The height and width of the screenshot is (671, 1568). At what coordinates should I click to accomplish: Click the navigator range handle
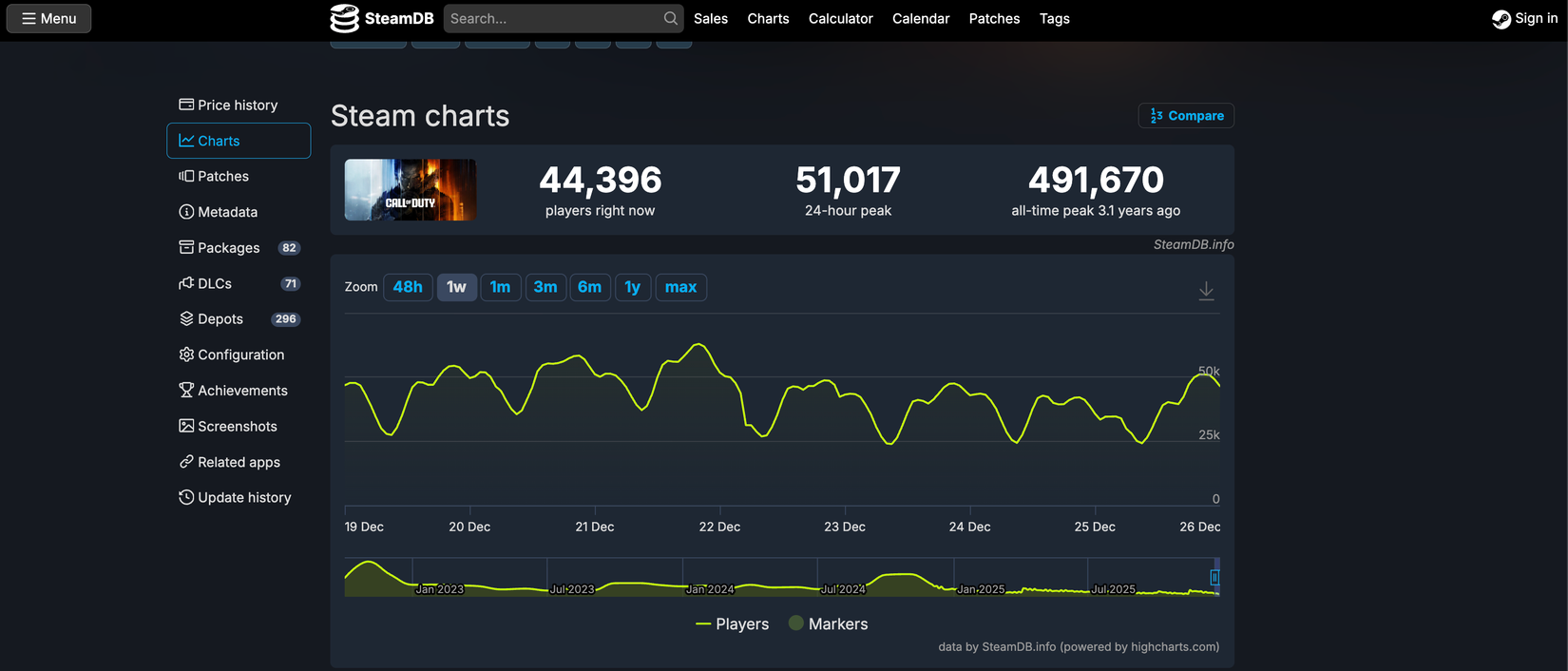[1214, 577]
